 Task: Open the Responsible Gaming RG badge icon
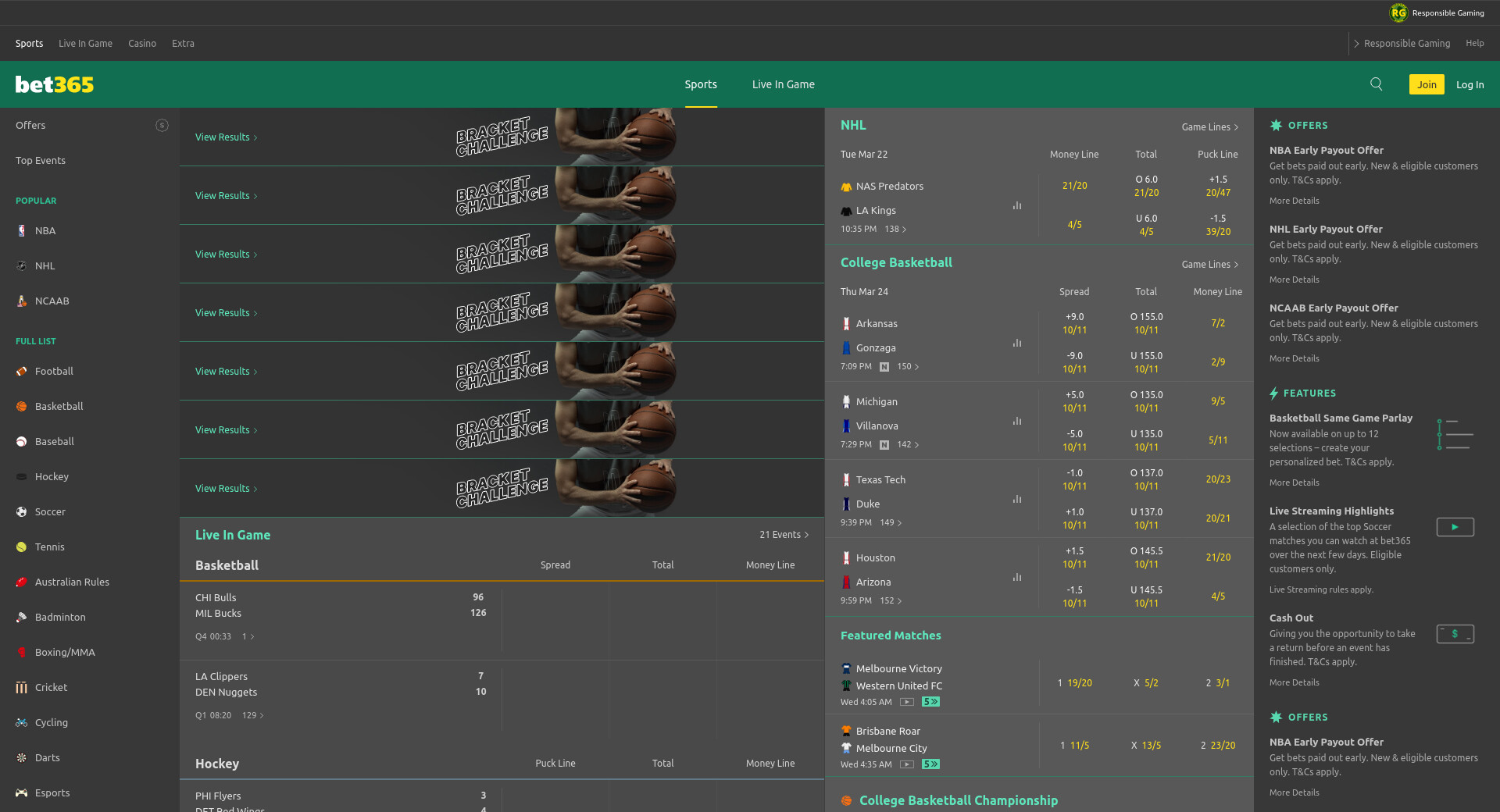pyautogui.click(x=1398, y=12)
